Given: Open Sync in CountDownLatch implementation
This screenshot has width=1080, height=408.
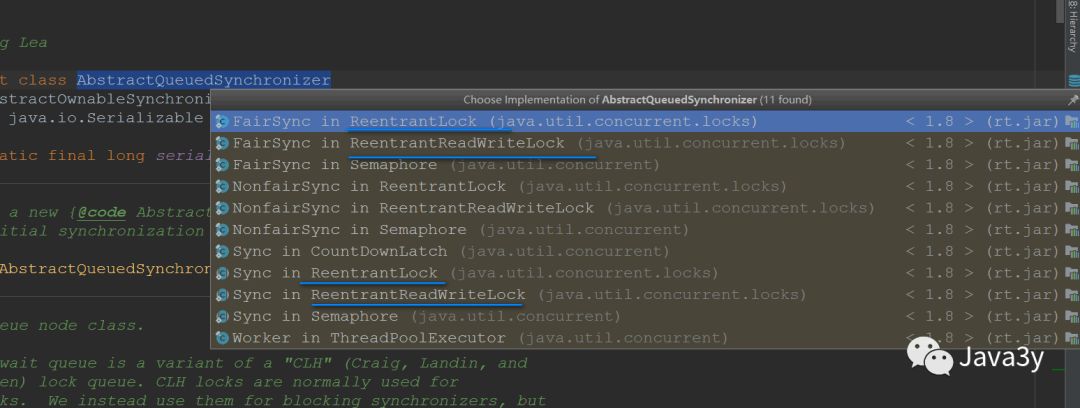Looking at the screenshot, I should [x=645, y=252].
